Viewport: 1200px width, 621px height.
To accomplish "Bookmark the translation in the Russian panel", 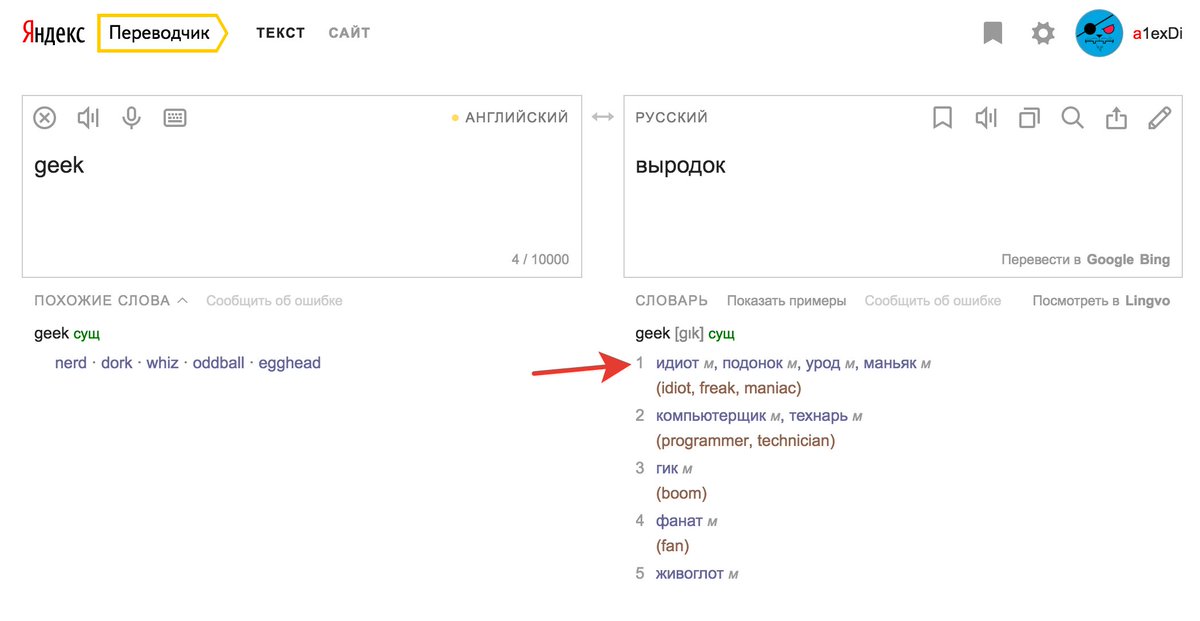I will point(942,118).
